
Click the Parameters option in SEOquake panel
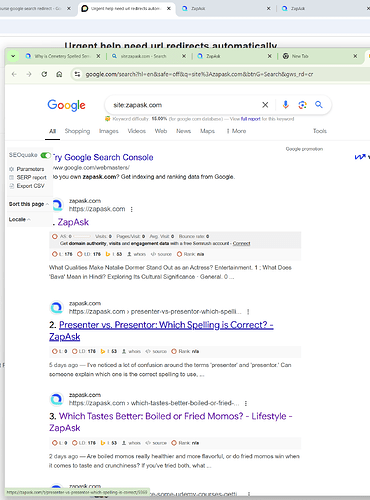30,169
